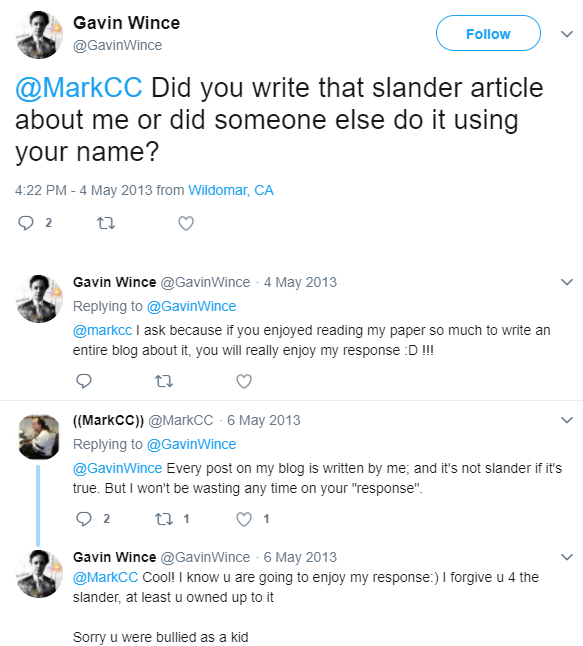The height and width of the screenshot is (646, 583).
Task: Reply to MarkCC's 6 May tweet
Action: point(84,519)
